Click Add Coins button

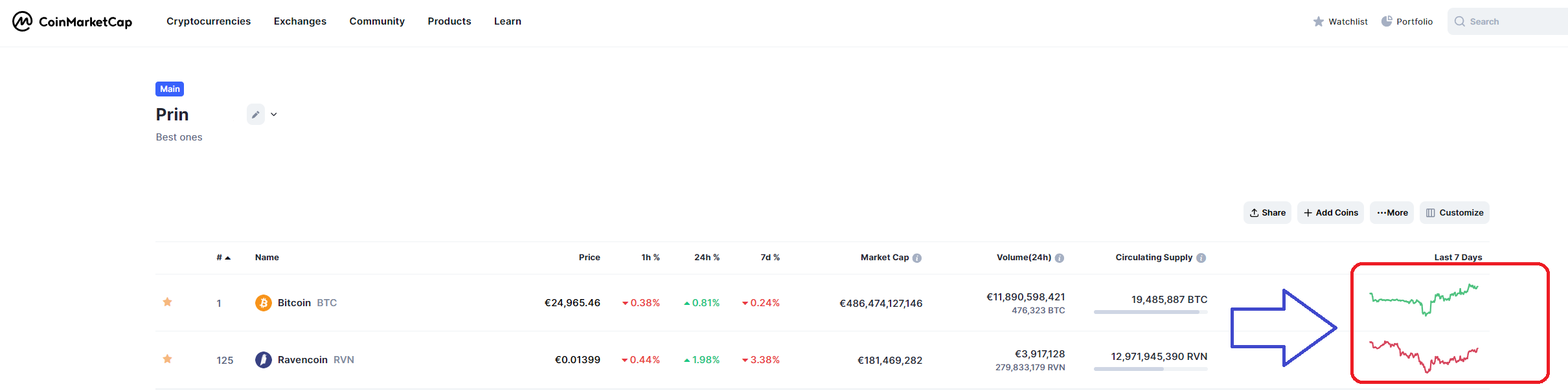coord(1330,212)
